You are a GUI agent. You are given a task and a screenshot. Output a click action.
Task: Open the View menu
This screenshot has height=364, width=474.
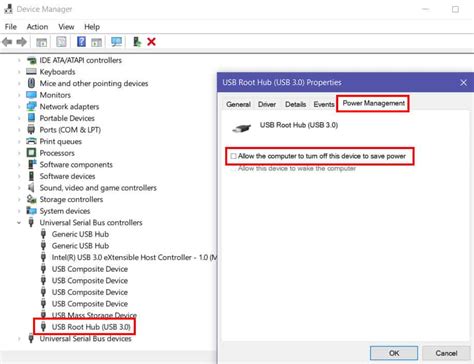coord(66,27)
